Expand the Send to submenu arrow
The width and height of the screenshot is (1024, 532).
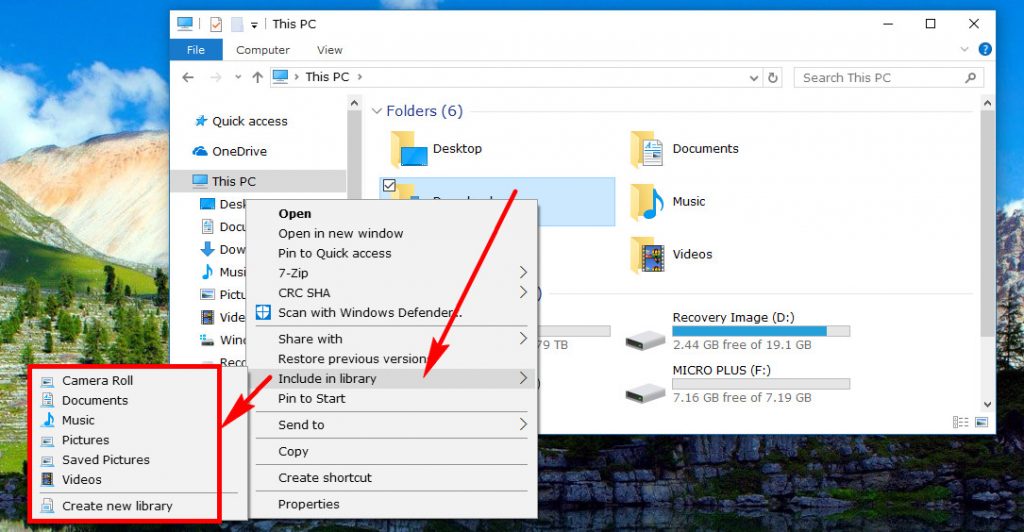click(x=522, y=424)
